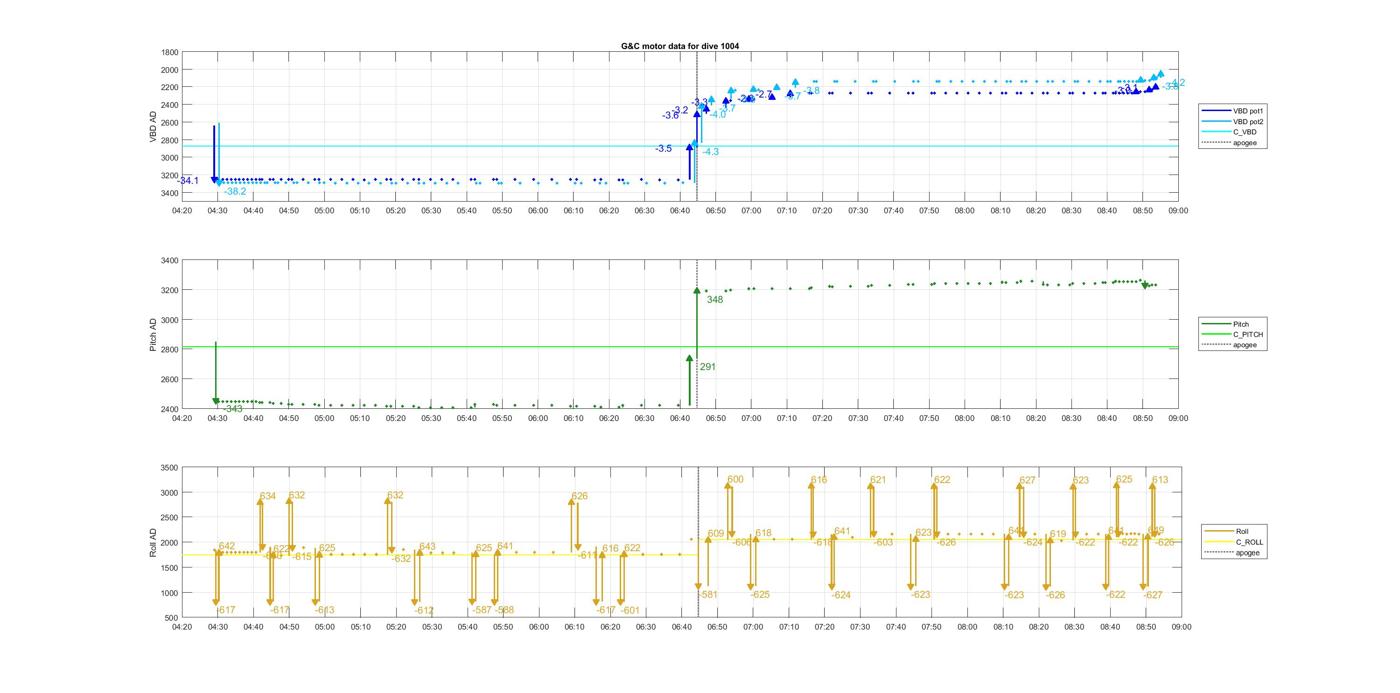Click the '3500' tick on the Roll axis
Image resolution: width=1400 pixels, height=693 pixels.
pos(169,468)
